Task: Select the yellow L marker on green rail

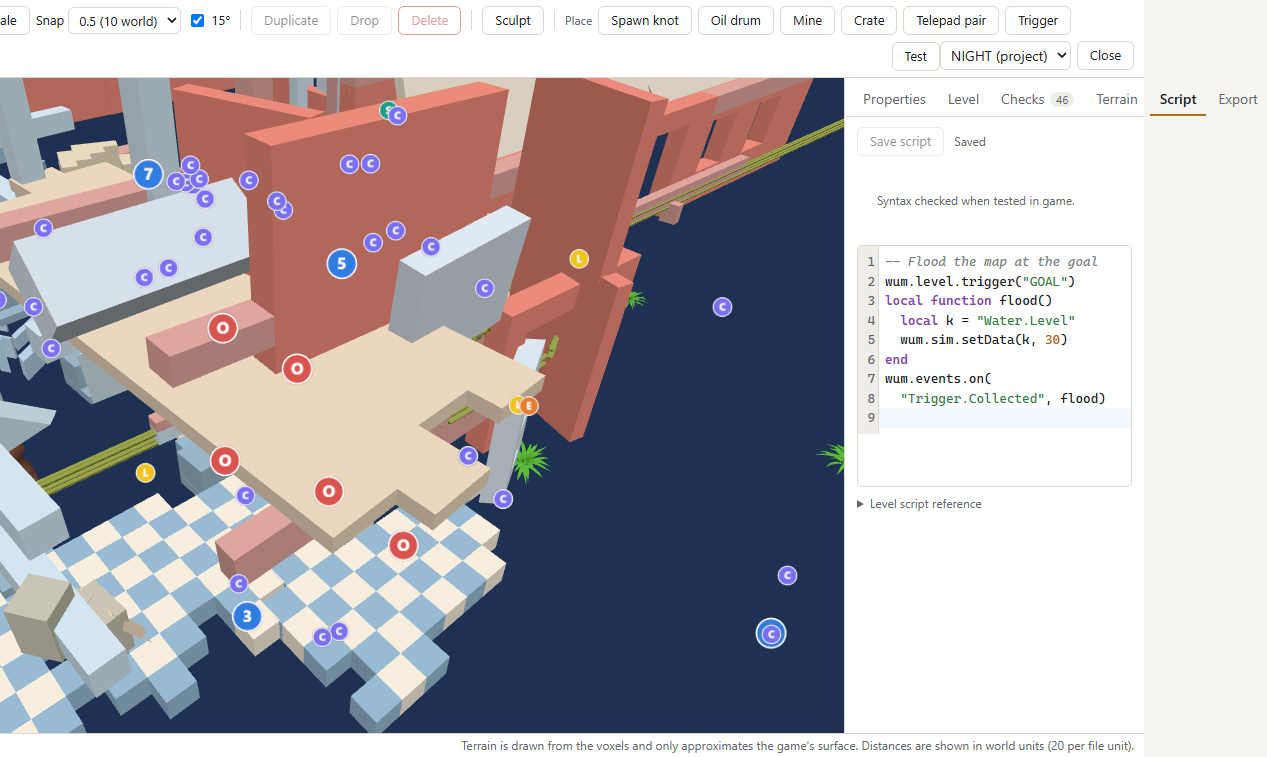Action: (x=146, y=472)
